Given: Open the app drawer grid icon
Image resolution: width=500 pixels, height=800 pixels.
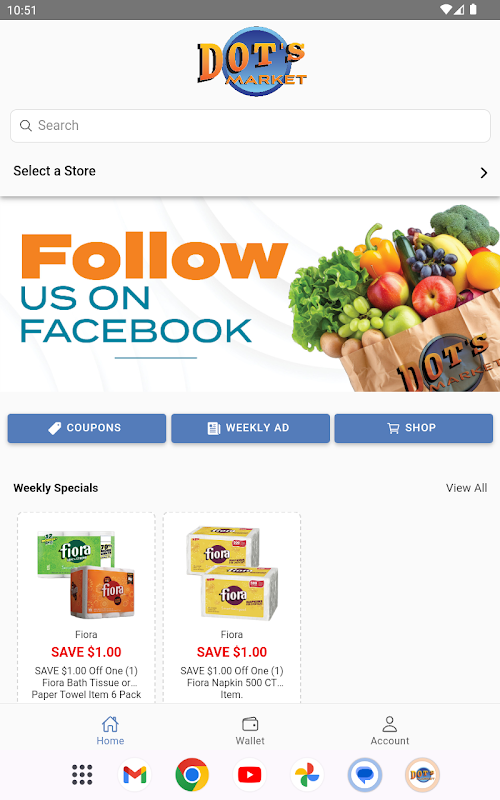Looking at the screenshot, I should pyautogui.click(x=82, y=774).
